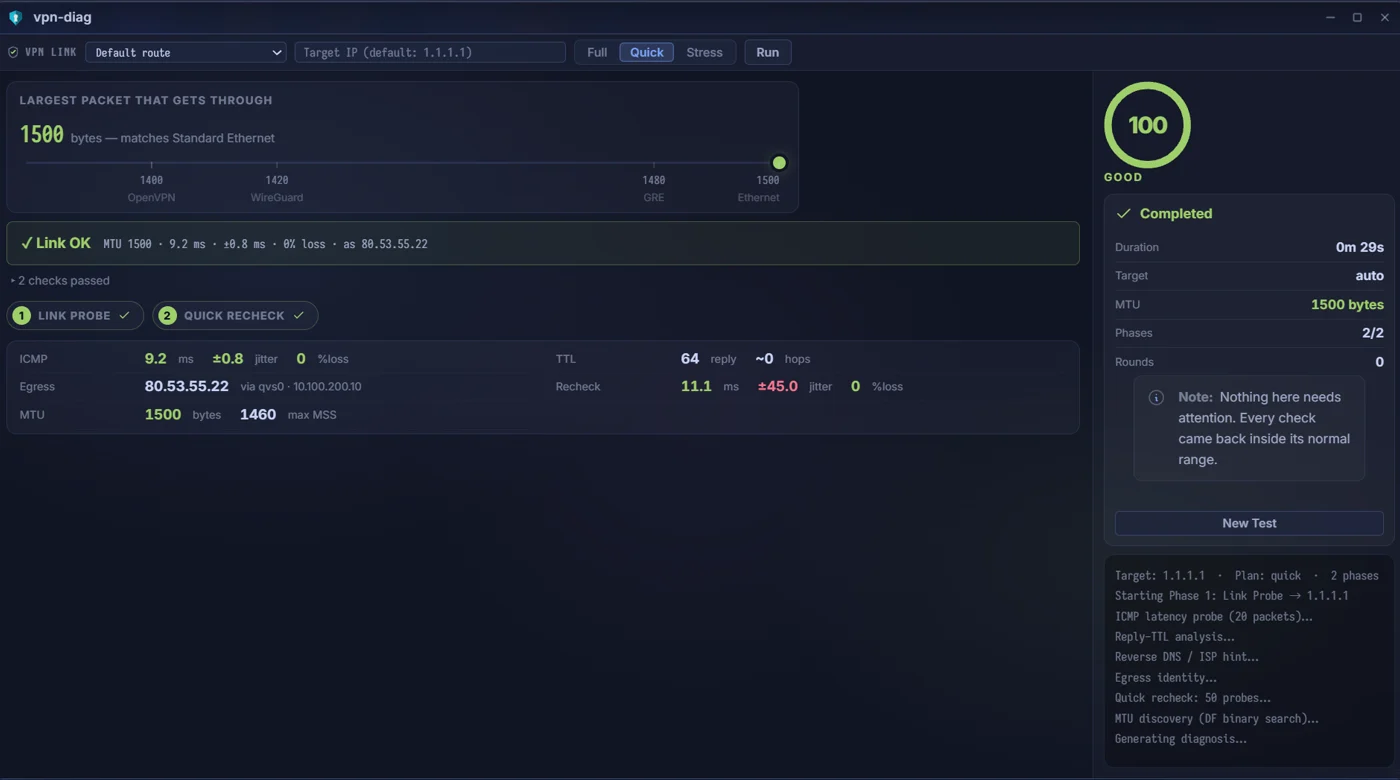
Task: Click the 100 score ring
Action: pyautogui.click(x=1147, y=125)
